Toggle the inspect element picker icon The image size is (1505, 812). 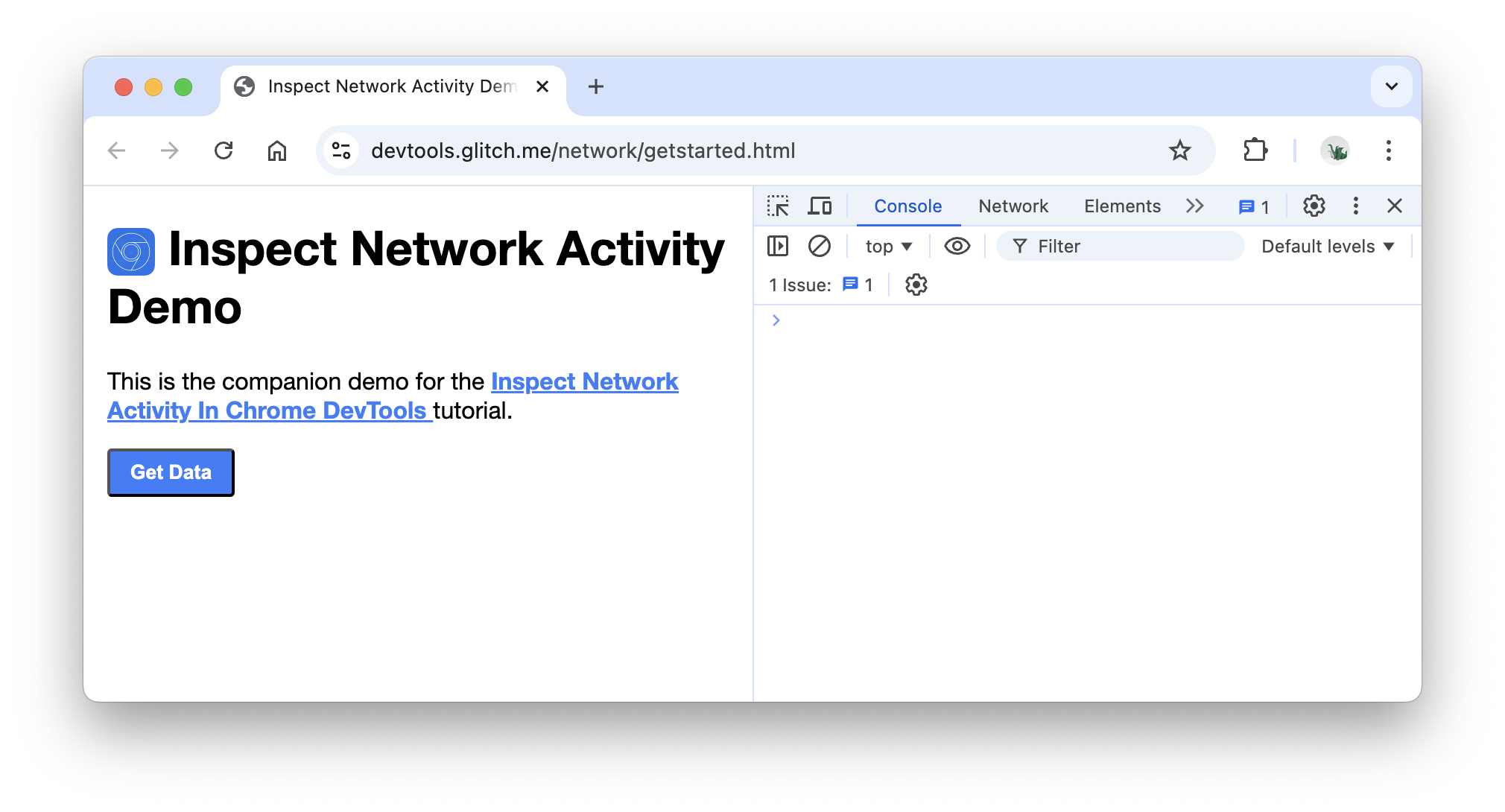[x=781, y=206]
